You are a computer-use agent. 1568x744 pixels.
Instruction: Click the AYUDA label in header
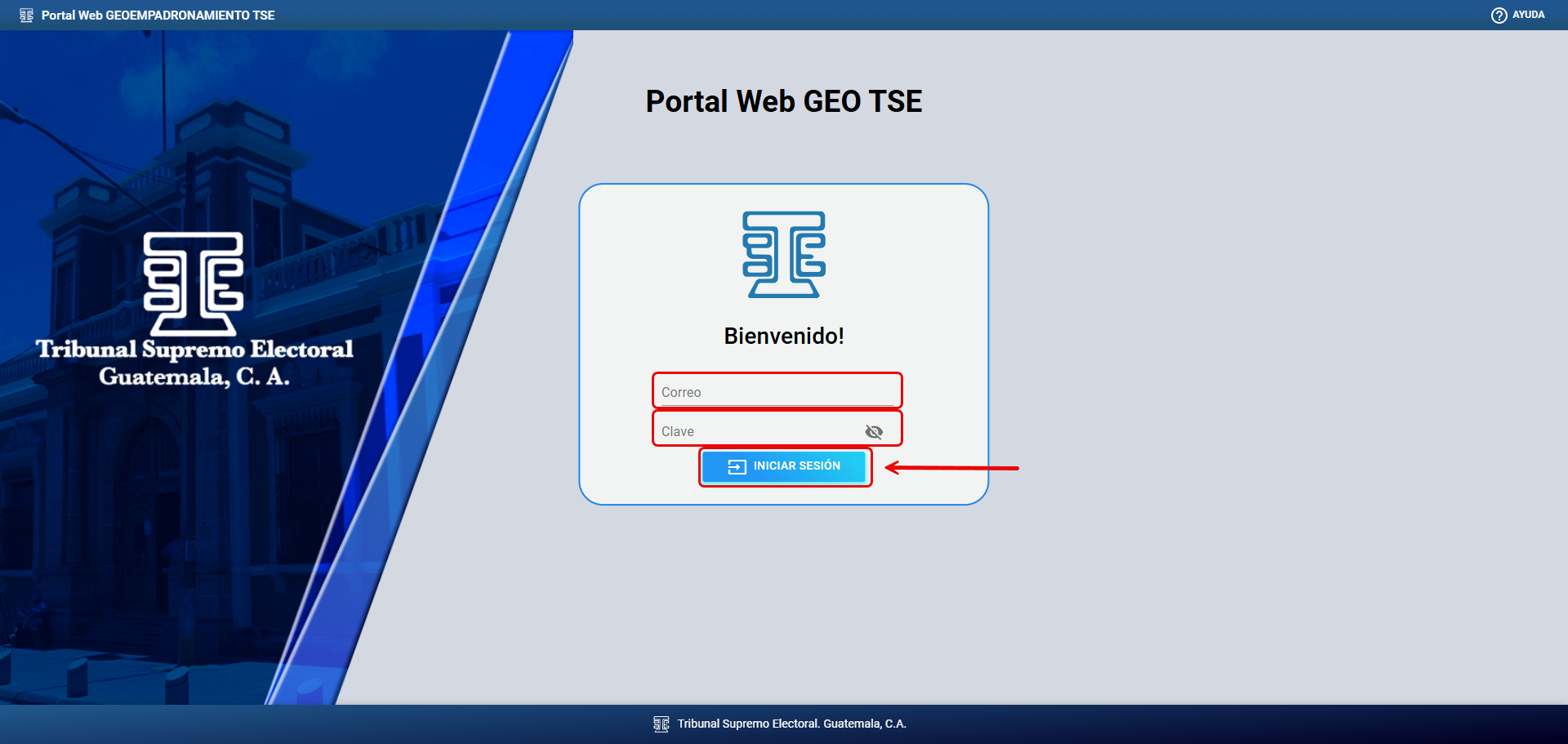(1528, 15)
